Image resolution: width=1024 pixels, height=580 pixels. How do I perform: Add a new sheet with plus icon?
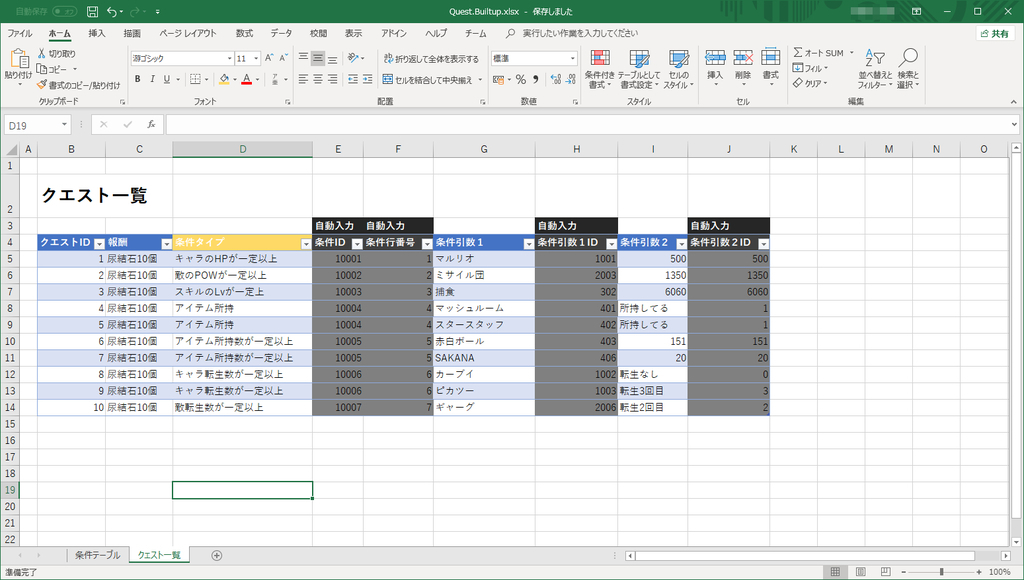point(217,555)
